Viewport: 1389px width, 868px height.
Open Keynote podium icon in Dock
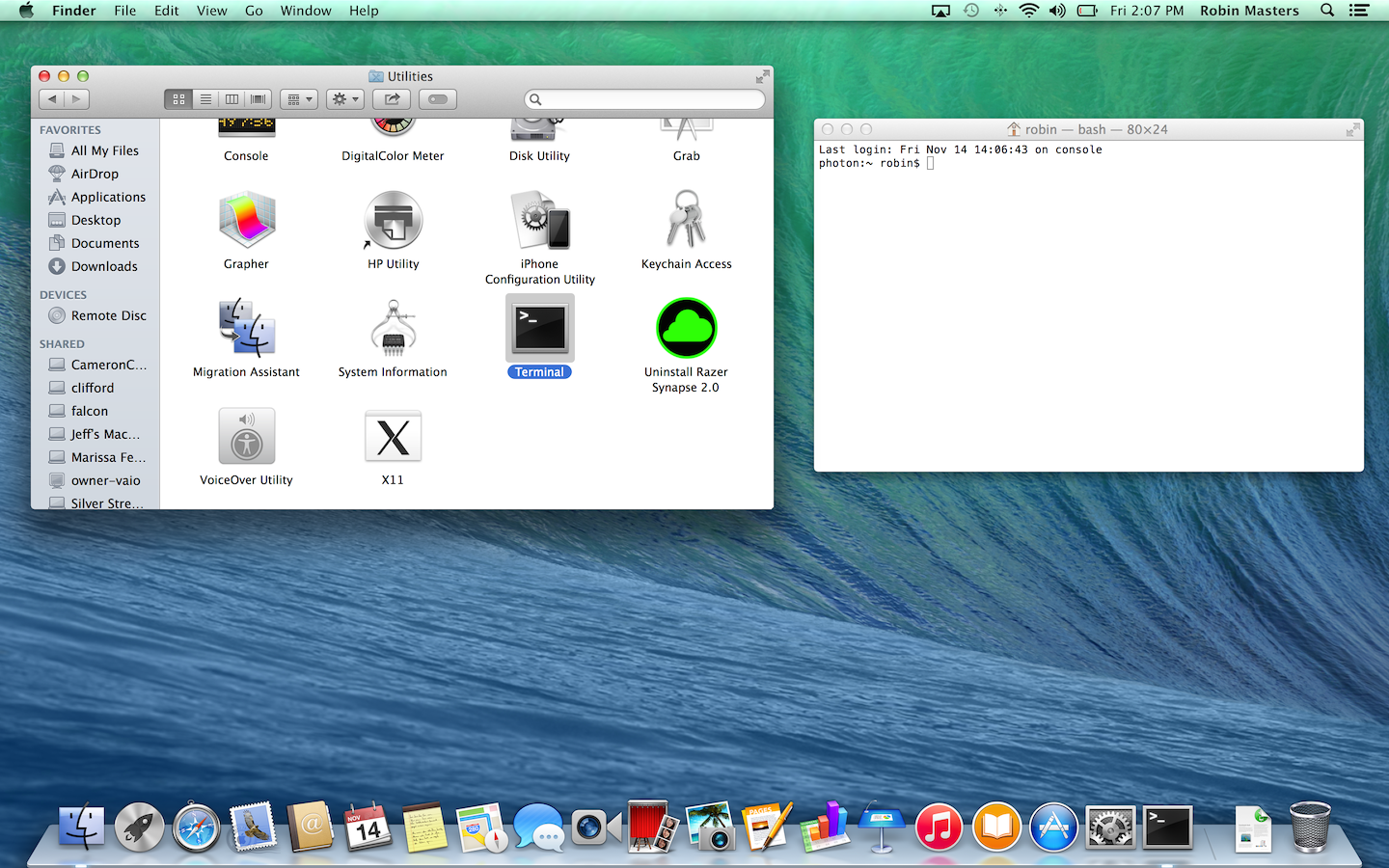click(882, 827)
